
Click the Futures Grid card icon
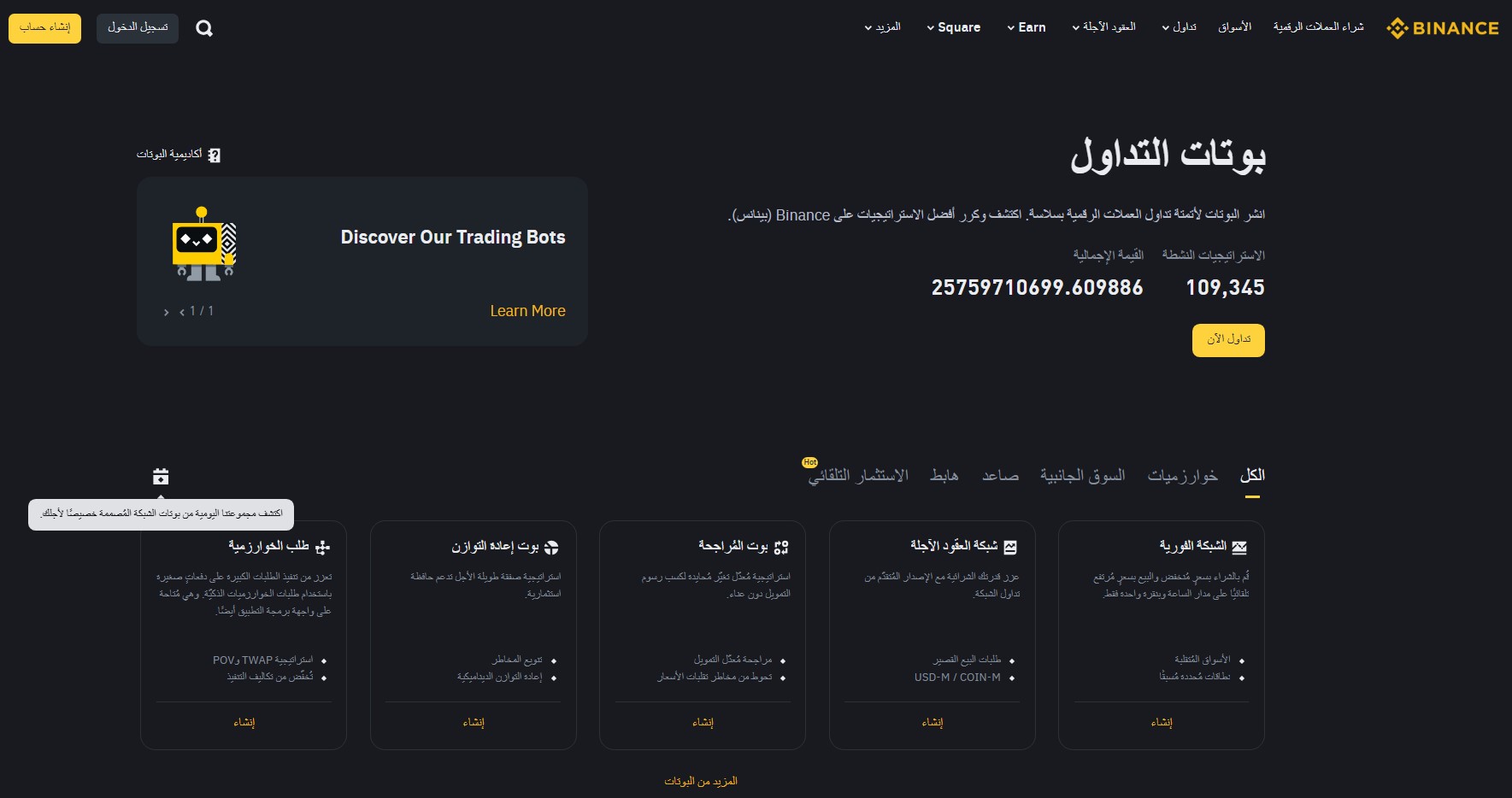(1010, 547)
